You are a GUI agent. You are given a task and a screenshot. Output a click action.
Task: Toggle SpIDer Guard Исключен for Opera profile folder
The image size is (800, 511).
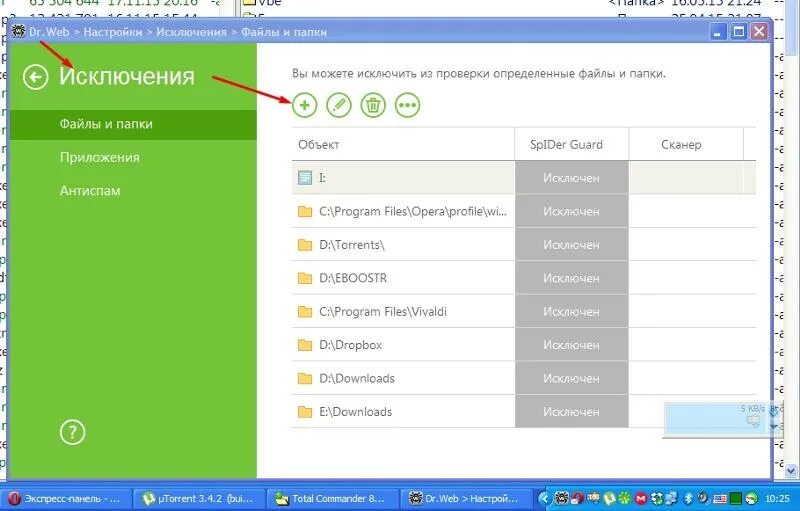click(571, 211)
